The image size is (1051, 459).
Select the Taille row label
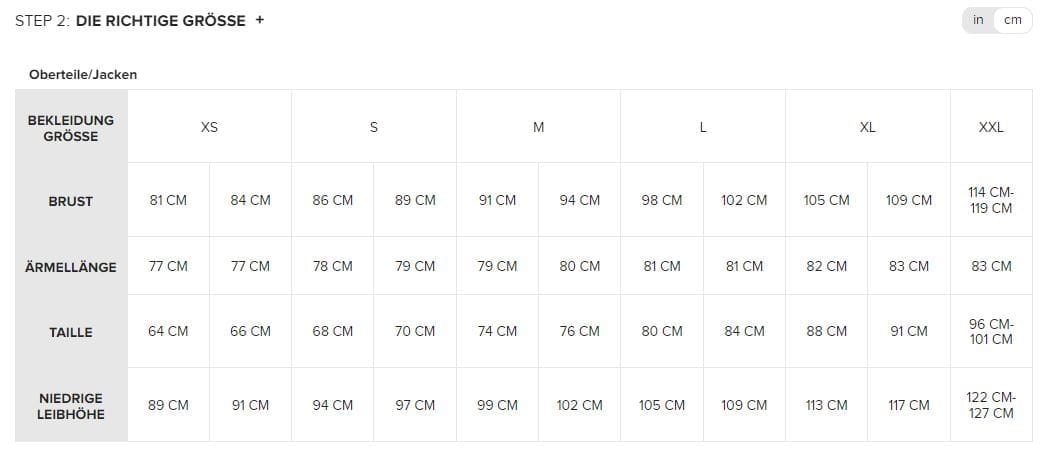[71, 332]
